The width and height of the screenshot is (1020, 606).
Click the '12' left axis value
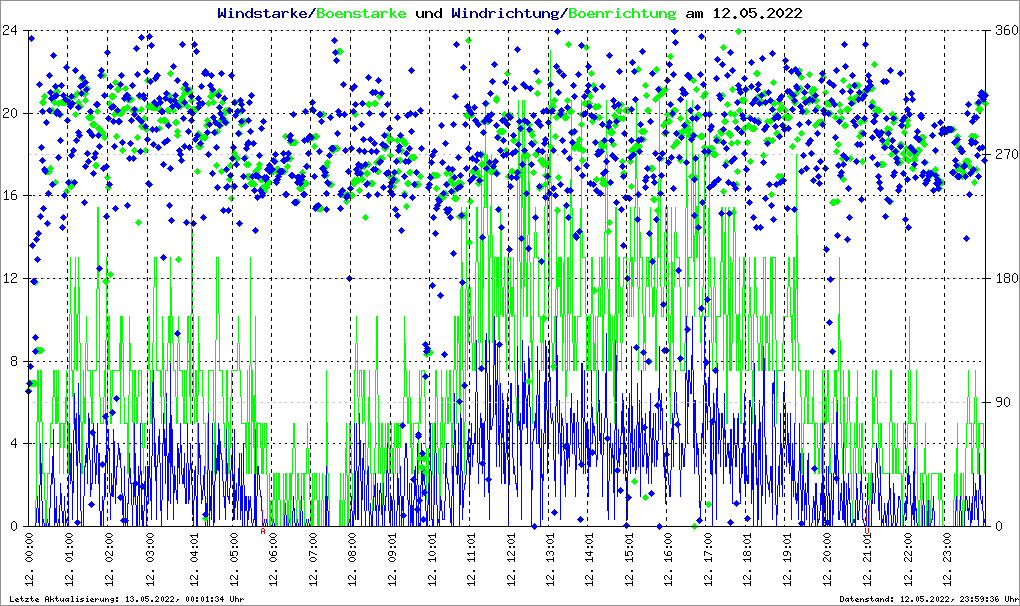(x=10, y=278)
